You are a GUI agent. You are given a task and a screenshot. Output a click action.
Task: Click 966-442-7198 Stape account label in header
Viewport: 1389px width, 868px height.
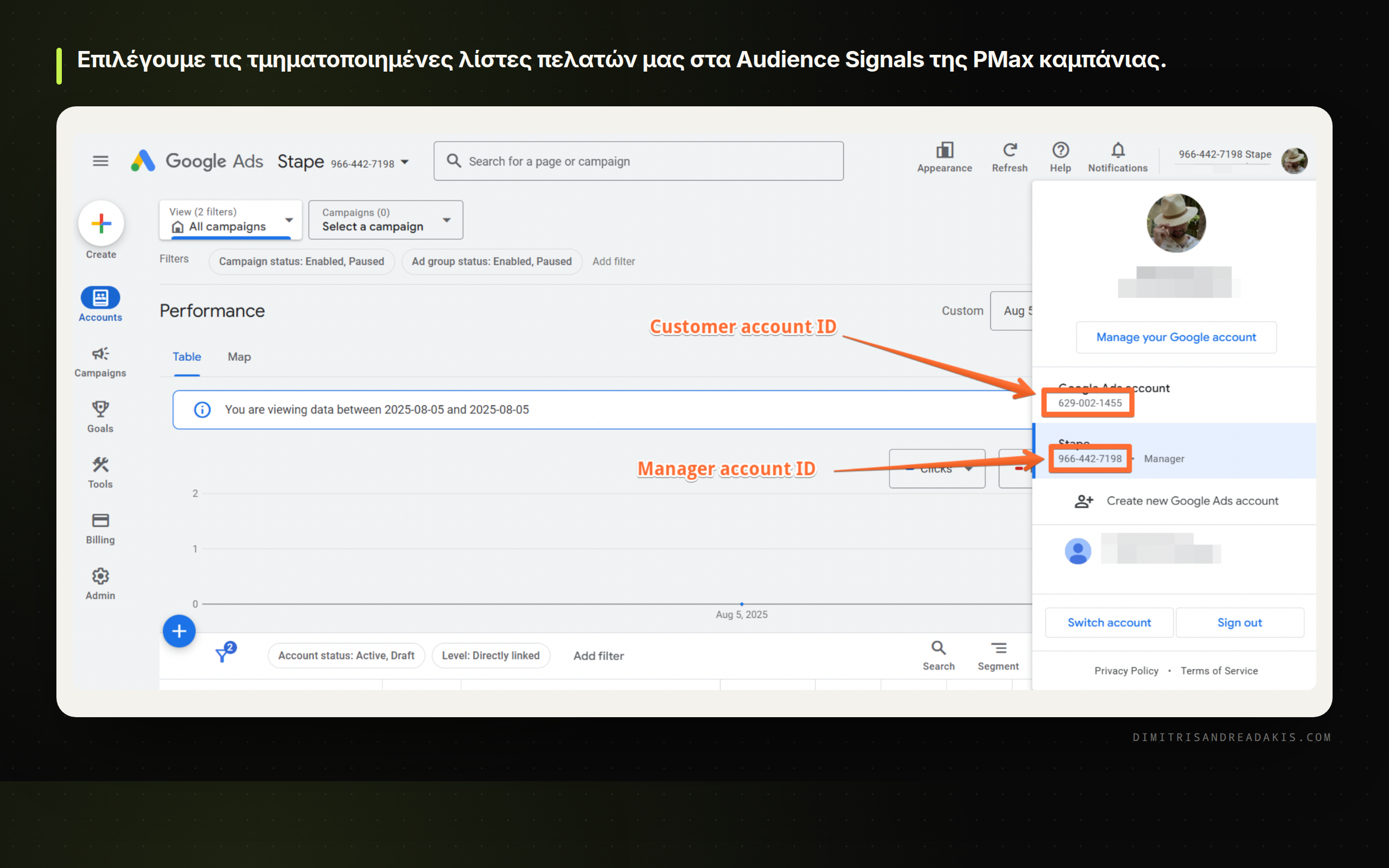(1225, 155)
